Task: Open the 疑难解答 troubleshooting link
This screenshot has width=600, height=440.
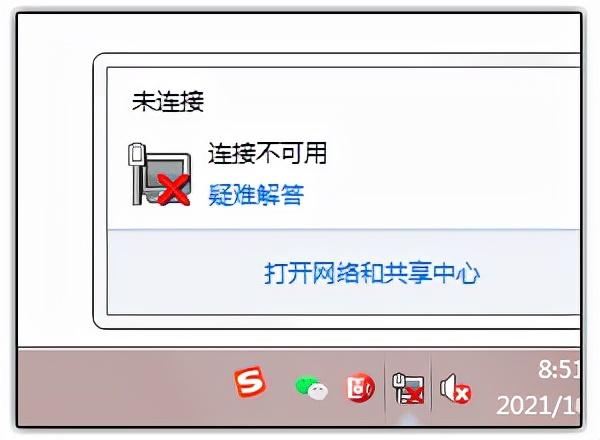Action: [256, 194]
